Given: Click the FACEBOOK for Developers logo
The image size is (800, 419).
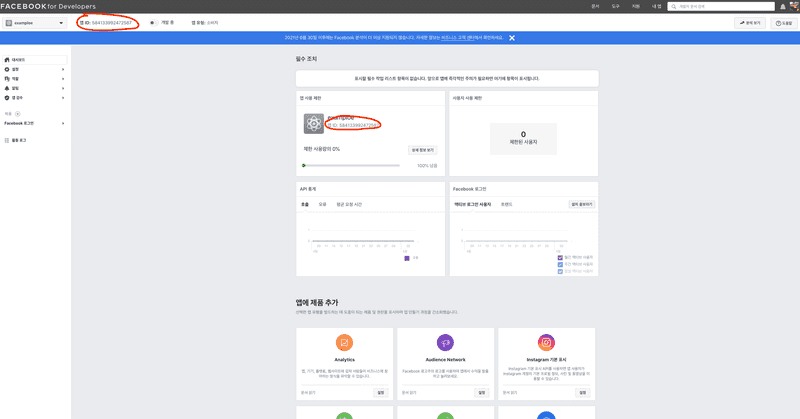Looking at the screenshot, I should (48, 7).
